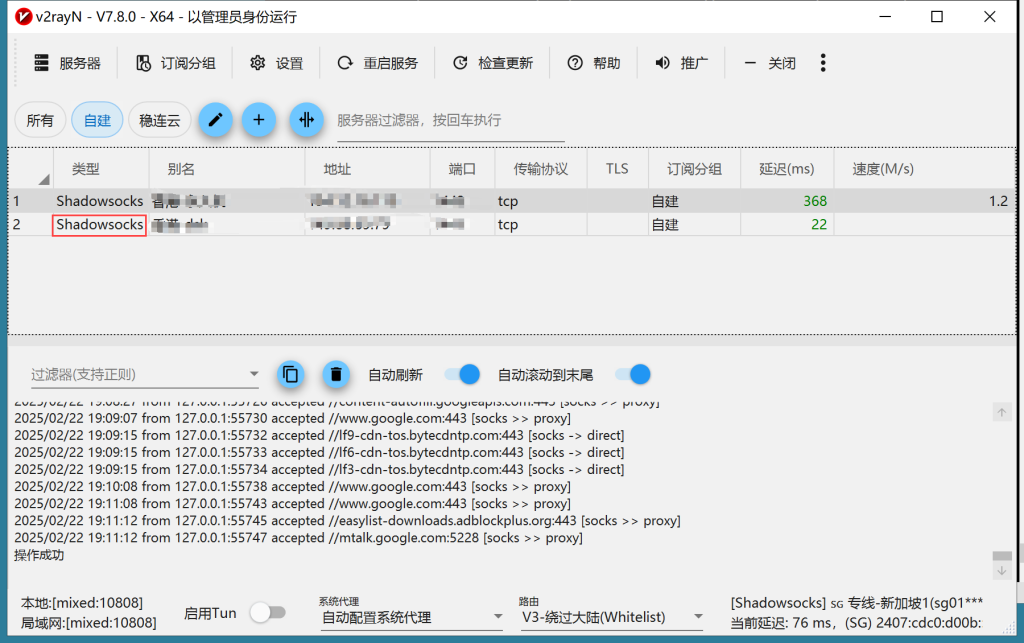
Task: Open the 服务器 servers menu
Action: [x=68, y=63]
